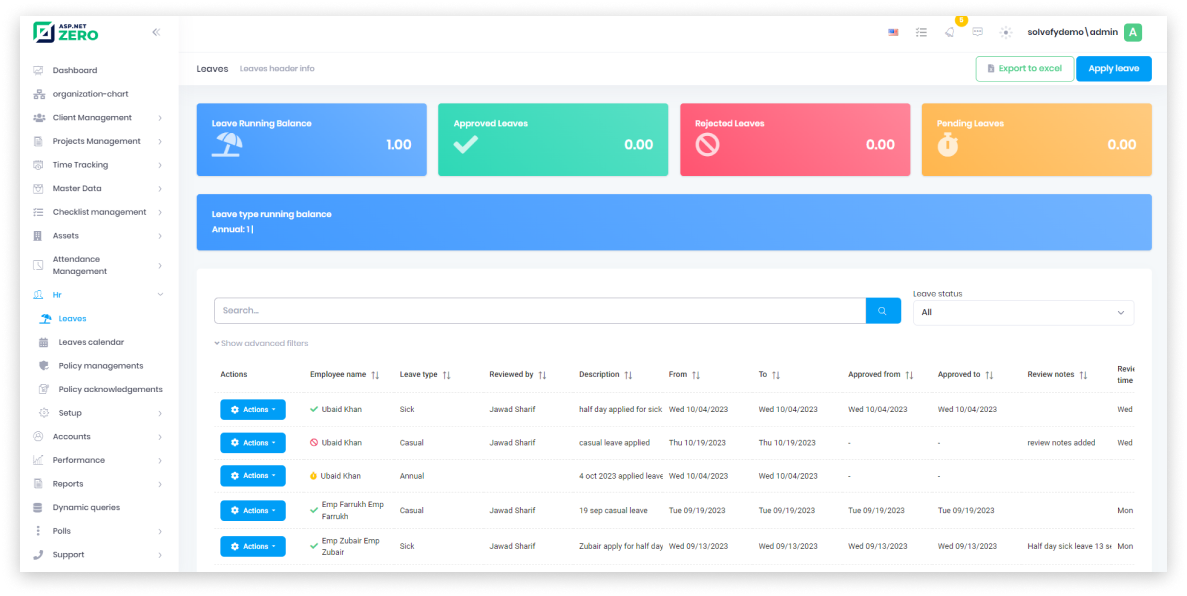Expand Show advanced filters
This screenshot has height=596, width=1187.
[x=261, y=343]
